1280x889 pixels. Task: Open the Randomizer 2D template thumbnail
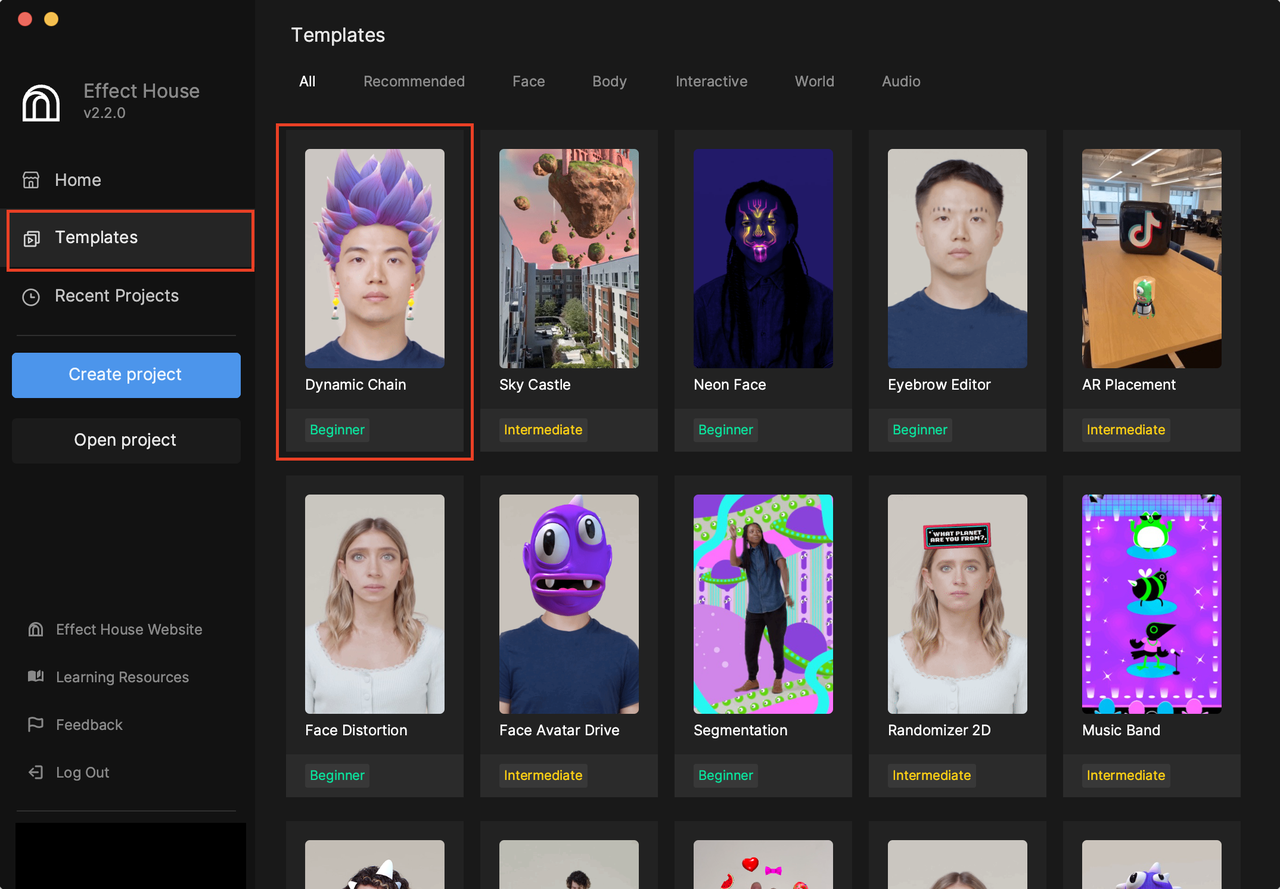(x=957, y=604)
